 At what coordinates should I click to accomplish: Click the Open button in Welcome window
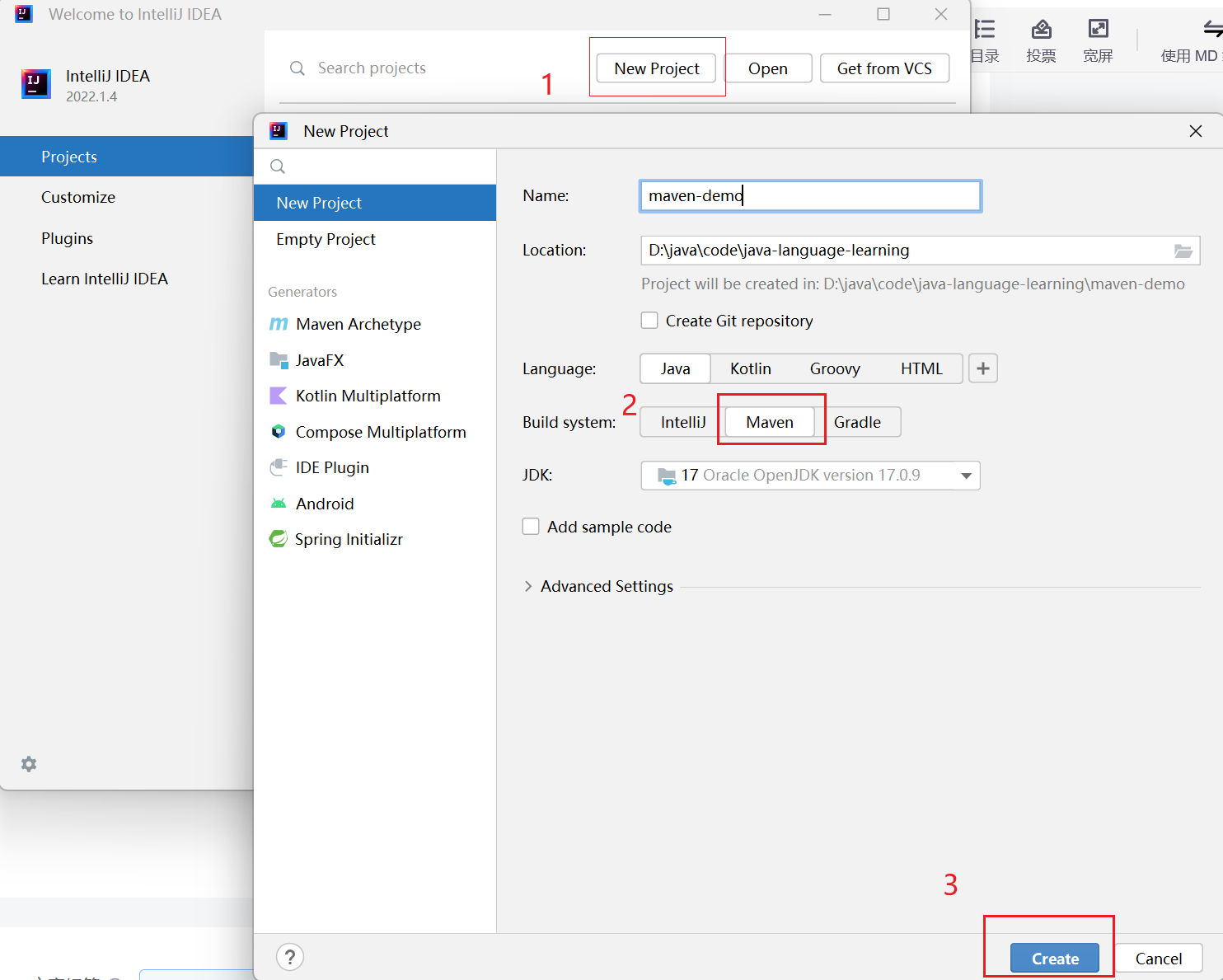point(768,68)
